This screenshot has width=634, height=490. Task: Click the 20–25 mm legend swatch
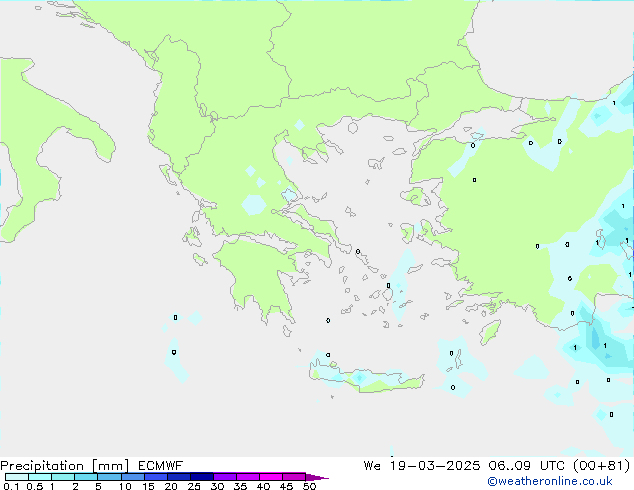pos(179,477)
